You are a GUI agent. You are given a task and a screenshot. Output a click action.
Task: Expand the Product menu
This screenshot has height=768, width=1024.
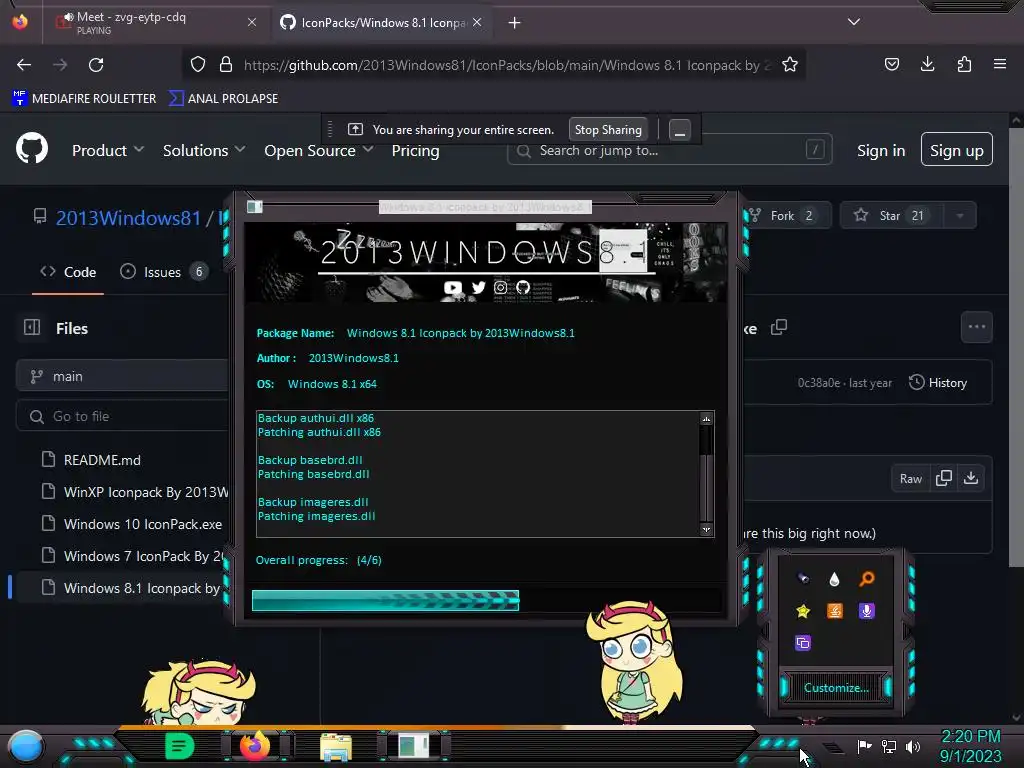coord(108,150)
